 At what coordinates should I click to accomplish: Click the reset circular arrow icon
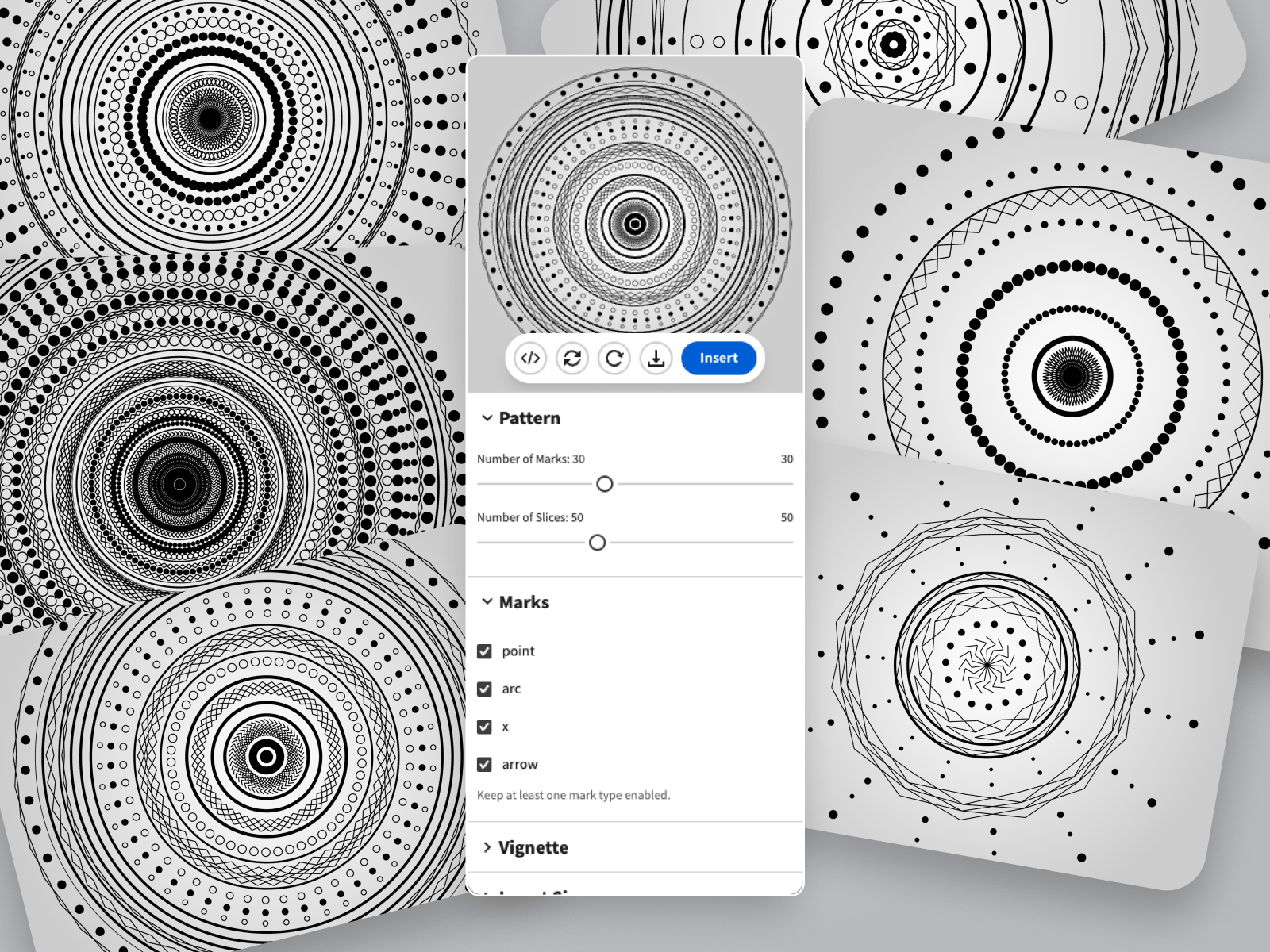614,359
